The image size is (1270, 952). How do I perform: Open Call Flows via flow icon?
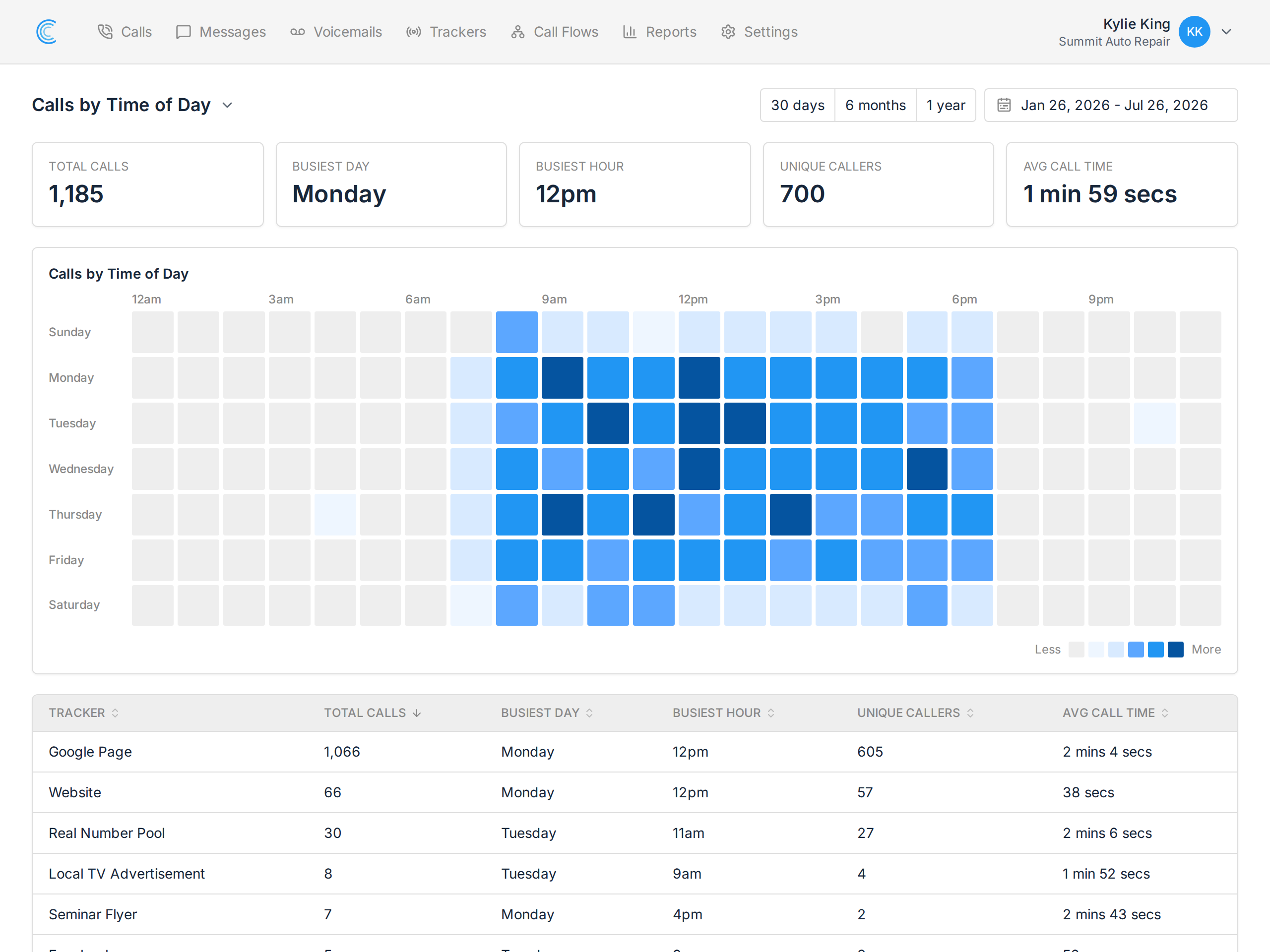point(517,32)
